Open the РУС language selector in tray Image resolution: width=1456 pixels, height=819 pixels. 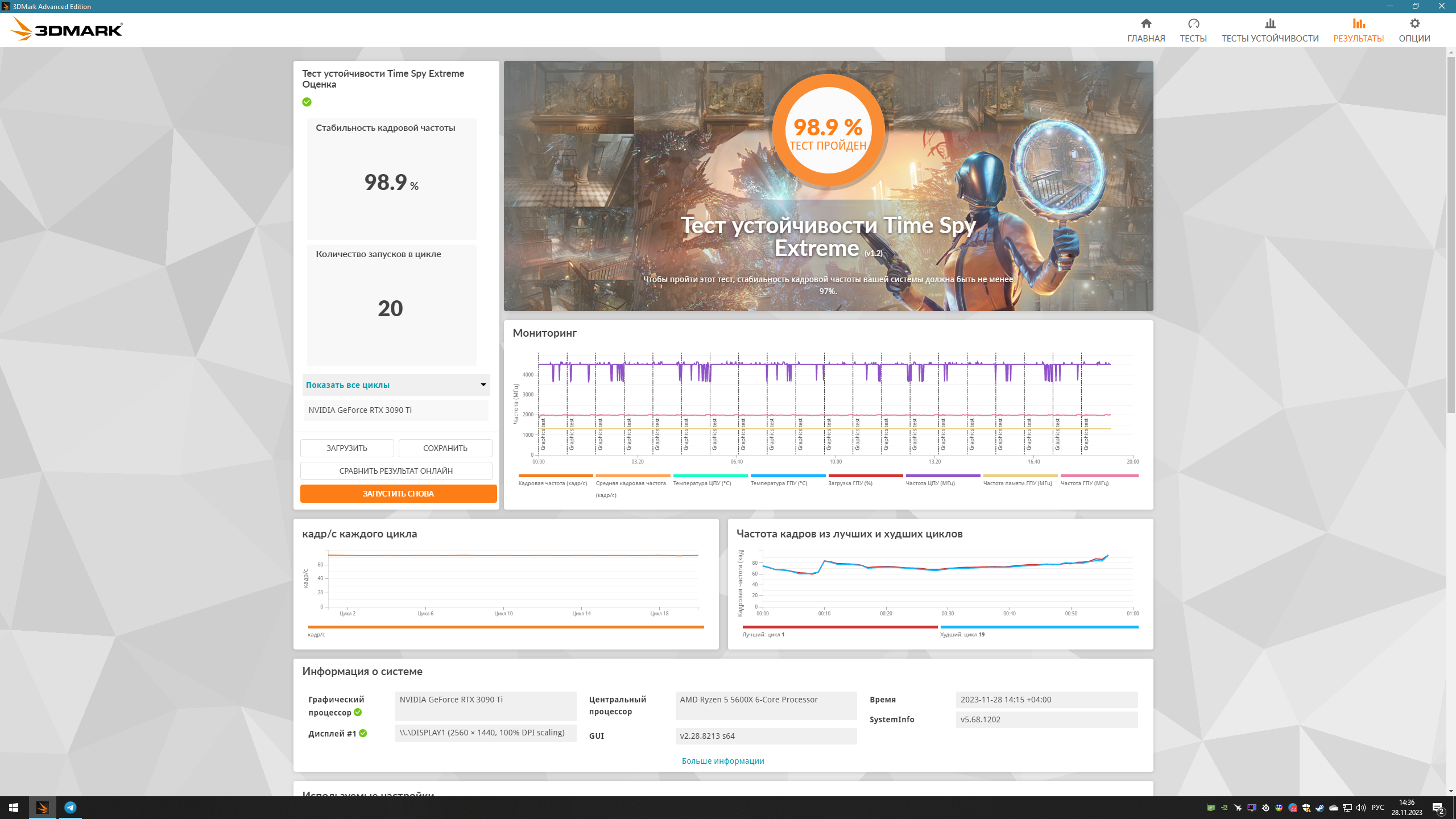click(1378, 807)
